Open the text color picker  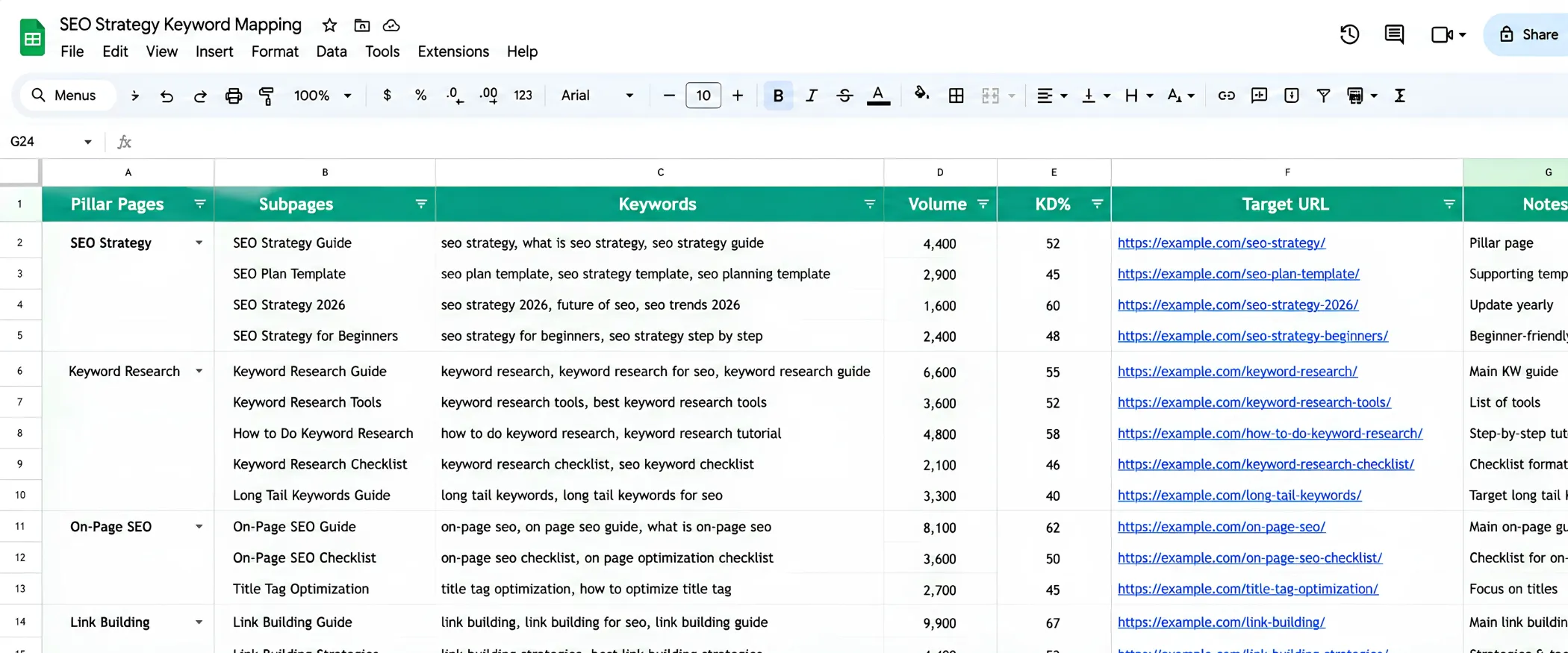[x=878, y=96]
